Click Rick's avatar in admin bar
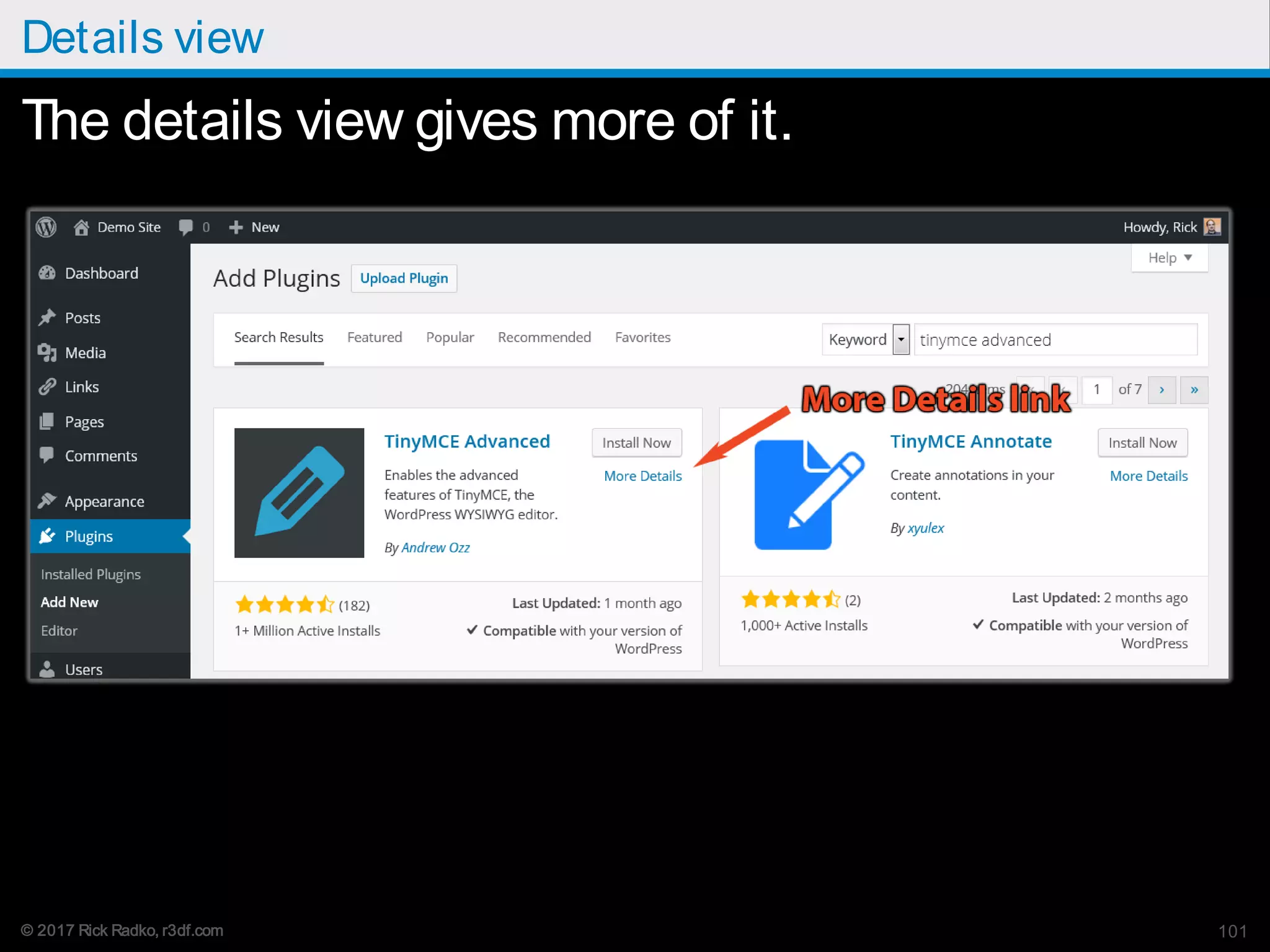The height and width of the screenshot is (952, 1270). pyautogui.click(x=1212, y=227)
